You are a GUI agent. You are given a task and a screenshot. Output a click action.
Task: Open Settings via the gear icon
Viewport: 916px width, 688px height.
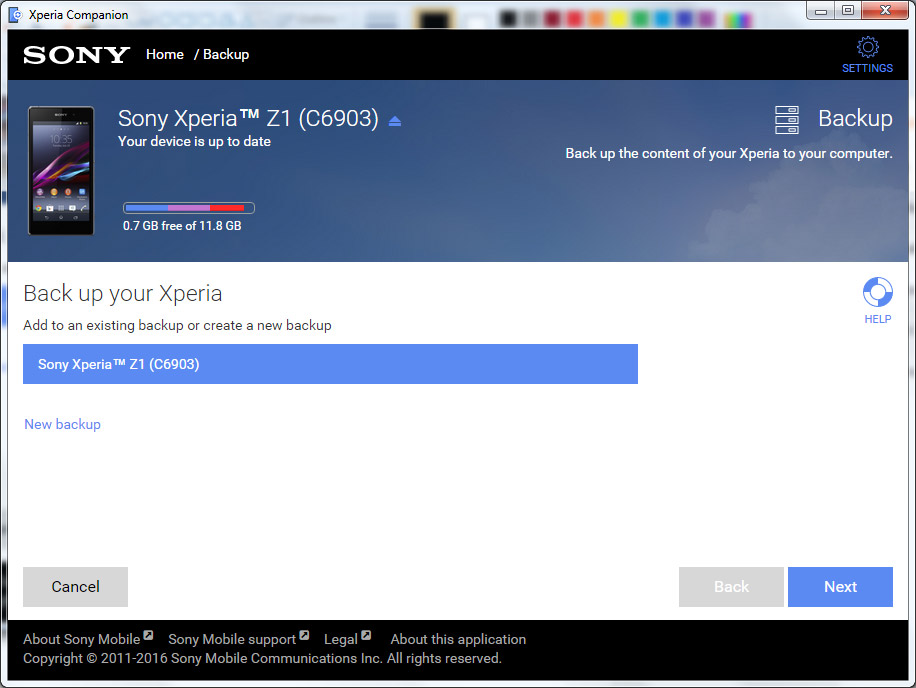(868, 47)
